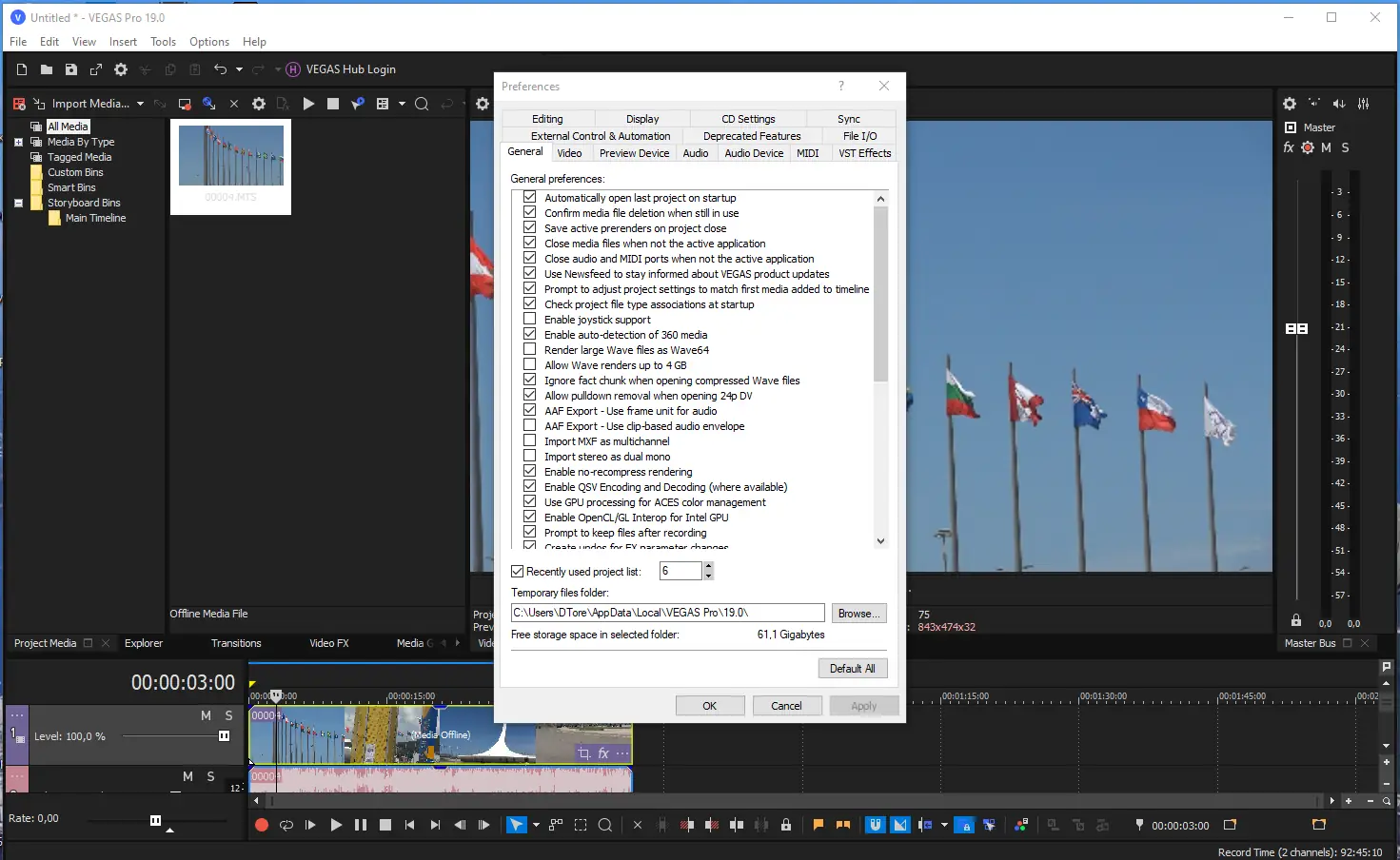The height and width of the screenshot is (860, 1400).
Task: Click the video track Level slider handle
Action: click(x=225, y=736)
